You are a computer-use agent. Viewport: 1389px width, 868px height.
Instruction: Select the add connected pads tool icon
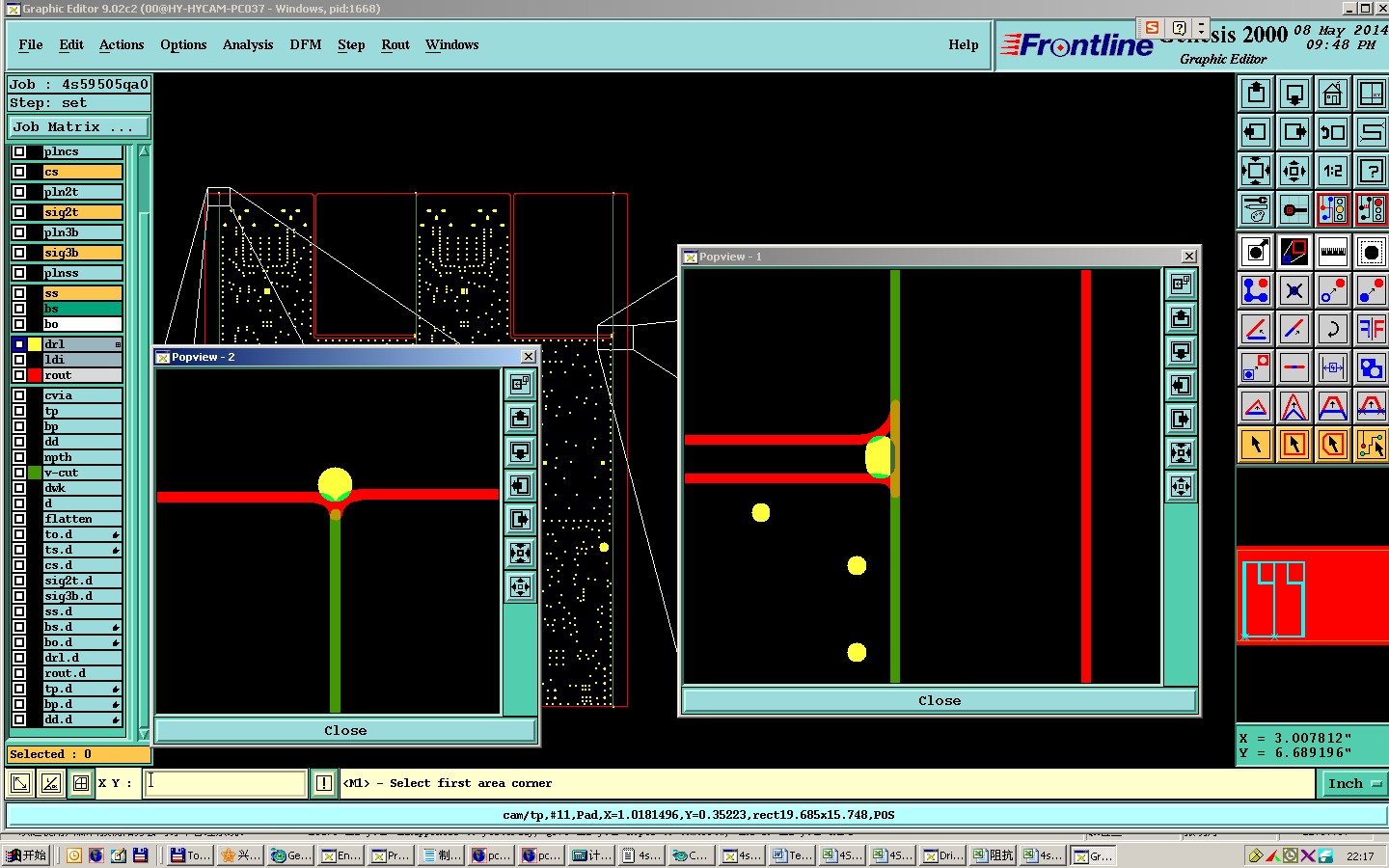pyautogui.click(x=1256, y=290)
